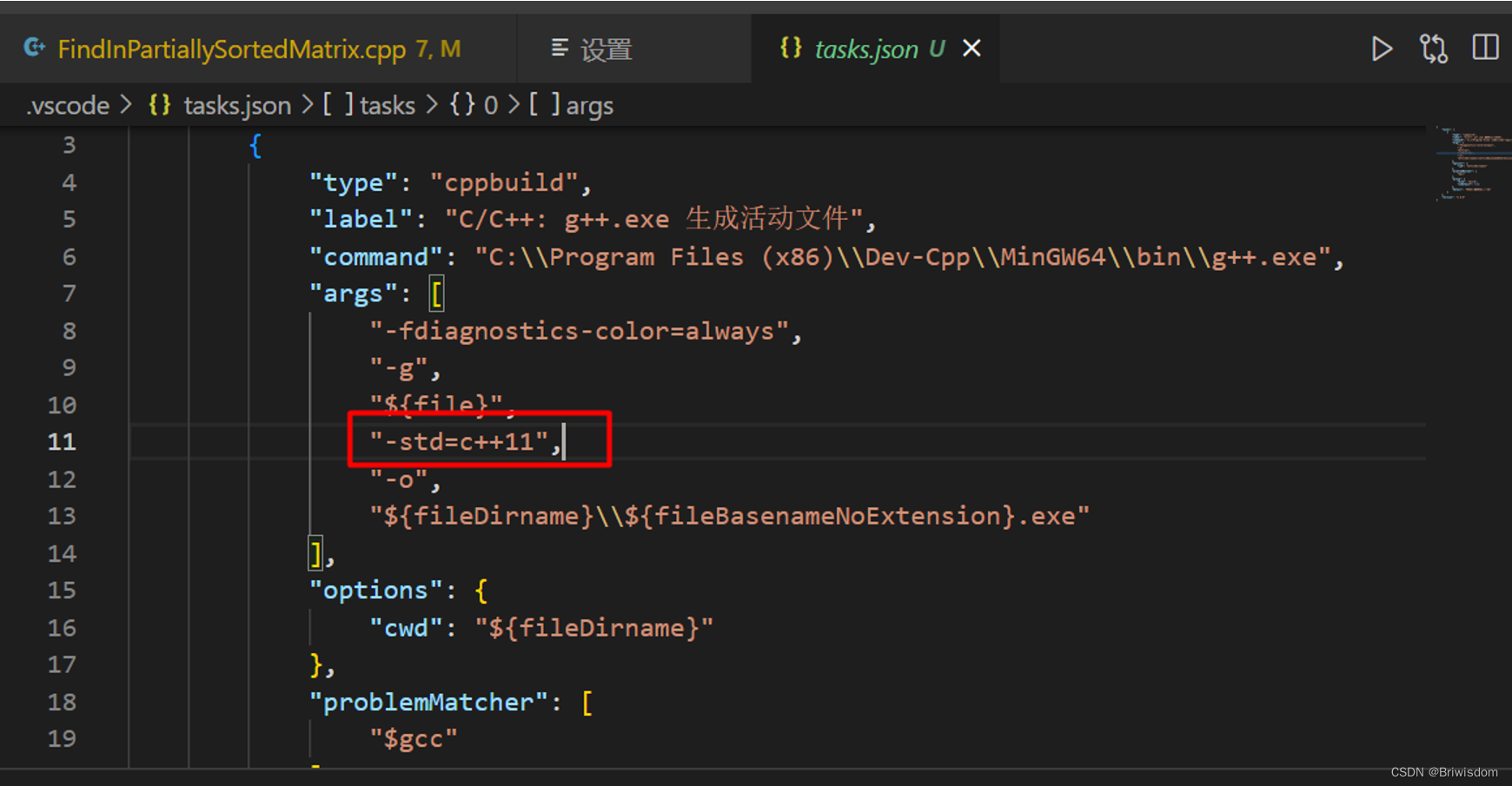The width and height of the screenshot is (1512, 786).
Task: Select the args breadcrumb entry
Action: coord(590,104)
